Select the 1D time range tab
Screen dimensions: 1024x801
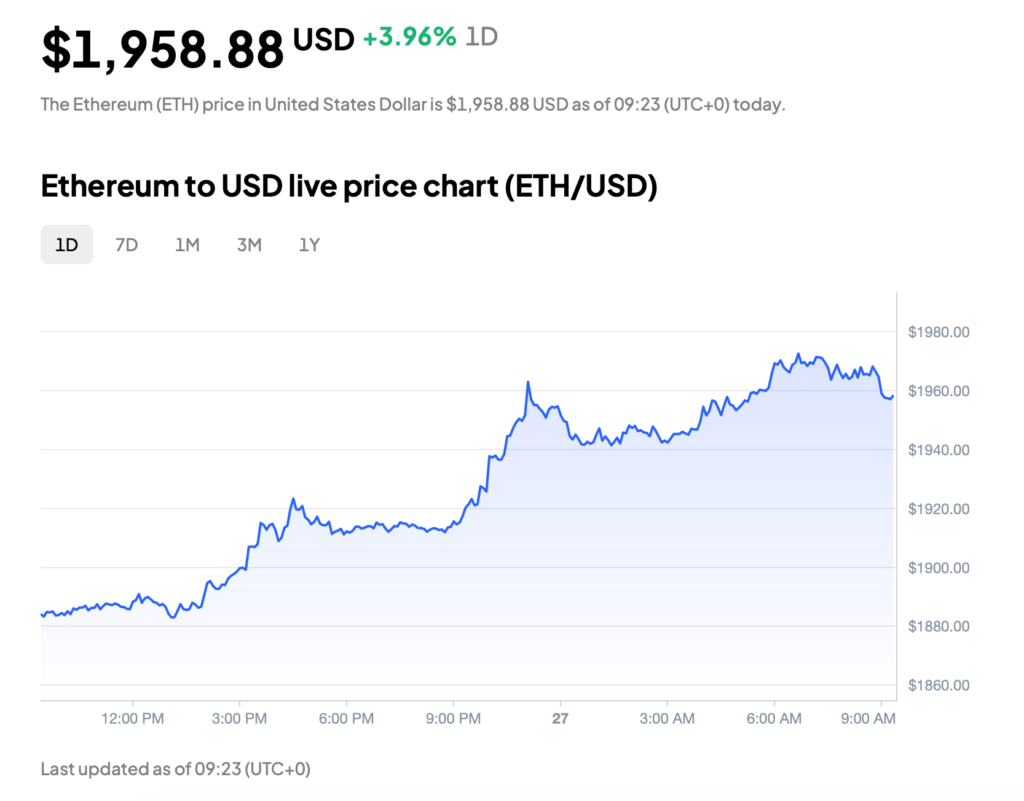pos(67,245)
